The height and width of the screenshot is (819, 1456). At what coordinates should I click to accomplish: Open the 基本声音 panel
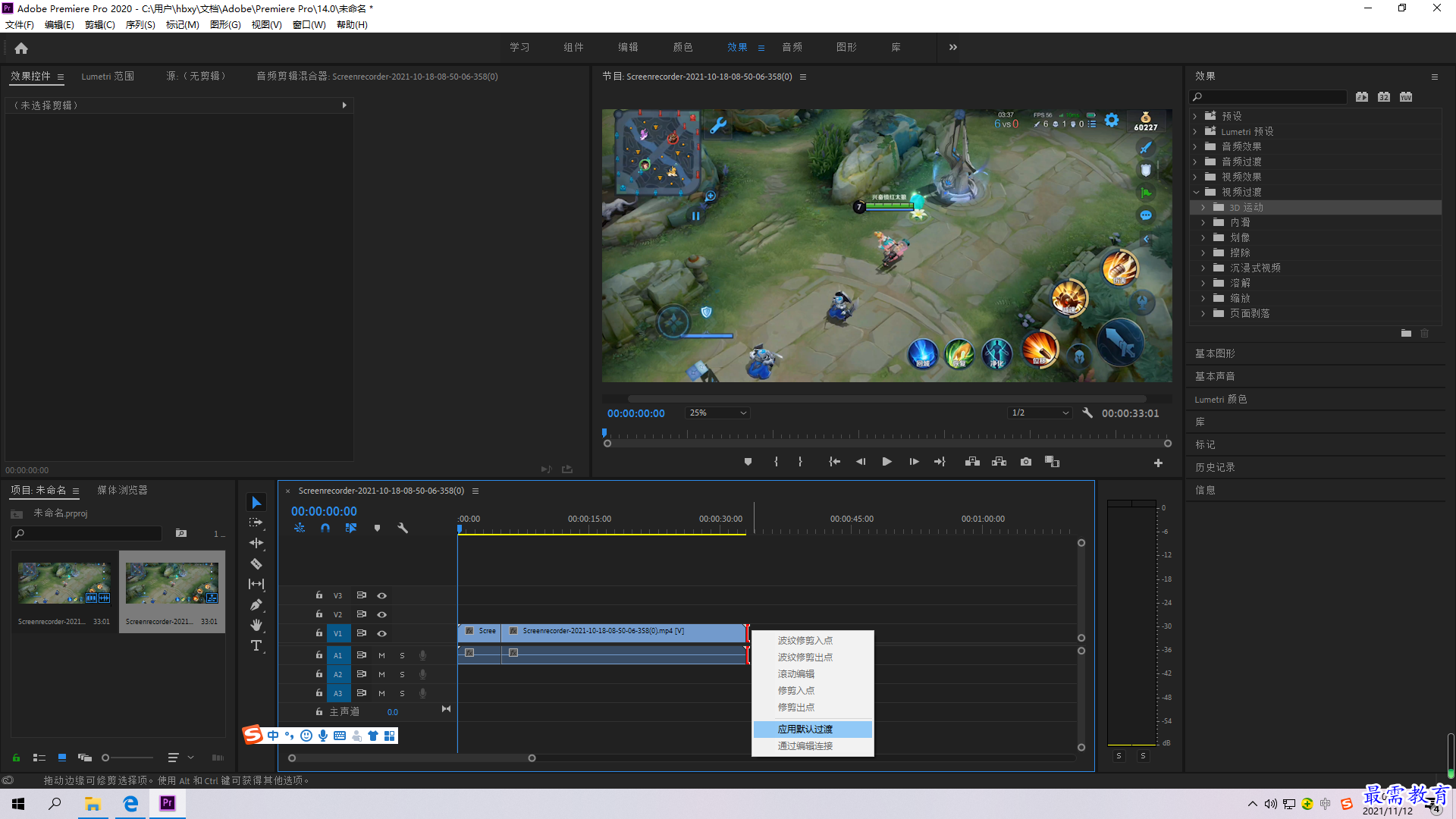tap(1215, 377)
